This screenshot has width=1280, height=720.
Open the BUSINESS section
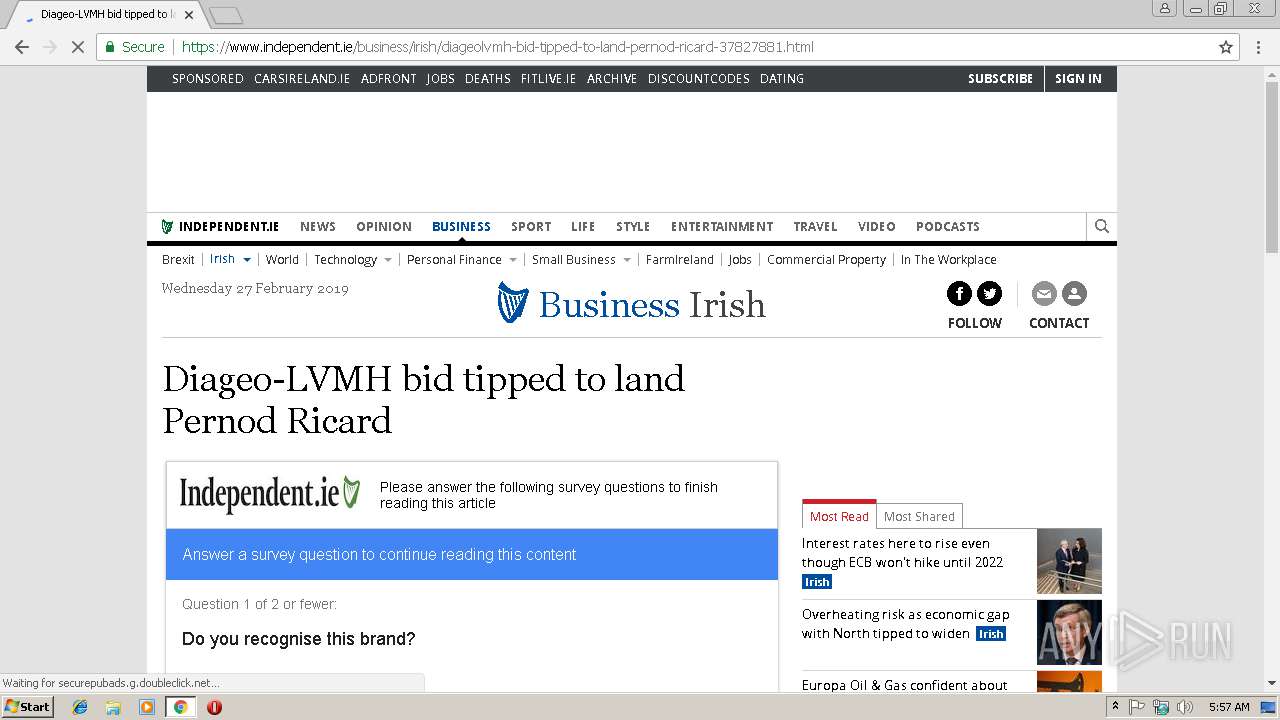pos(461,226)
